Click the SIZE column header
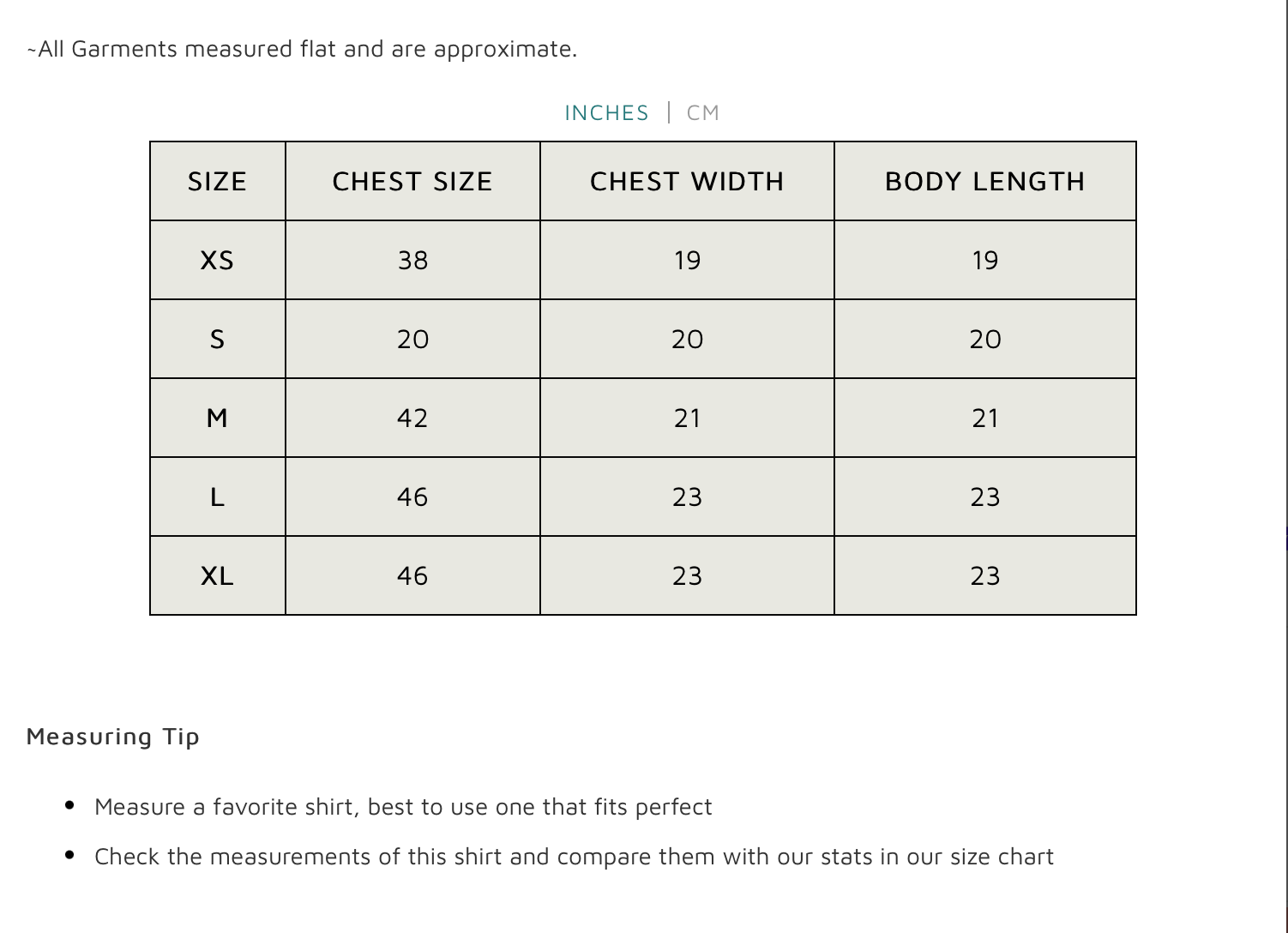 (217, 182)
